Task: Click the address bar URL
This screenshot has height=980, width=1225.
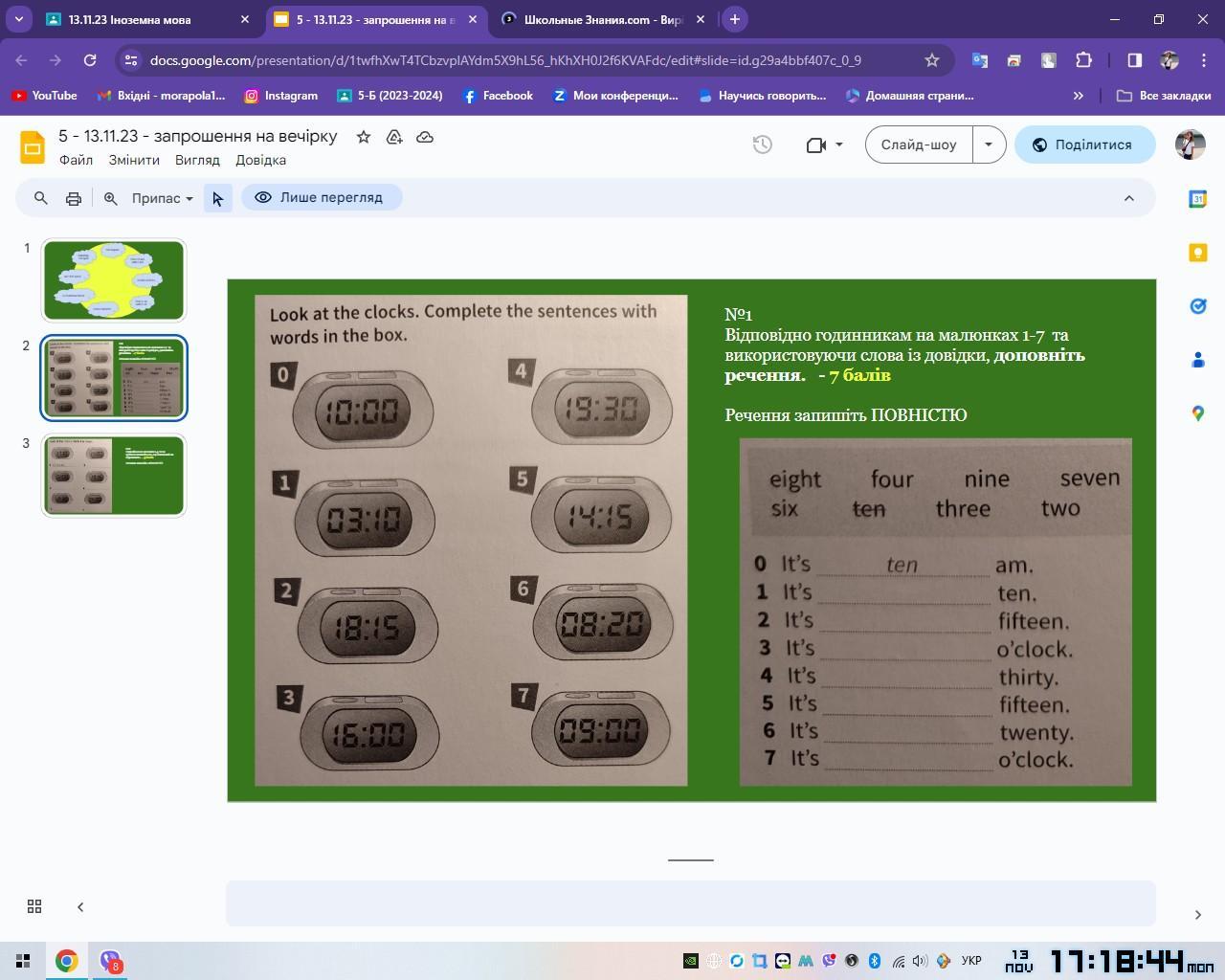Action: click(x=505, y=60)
